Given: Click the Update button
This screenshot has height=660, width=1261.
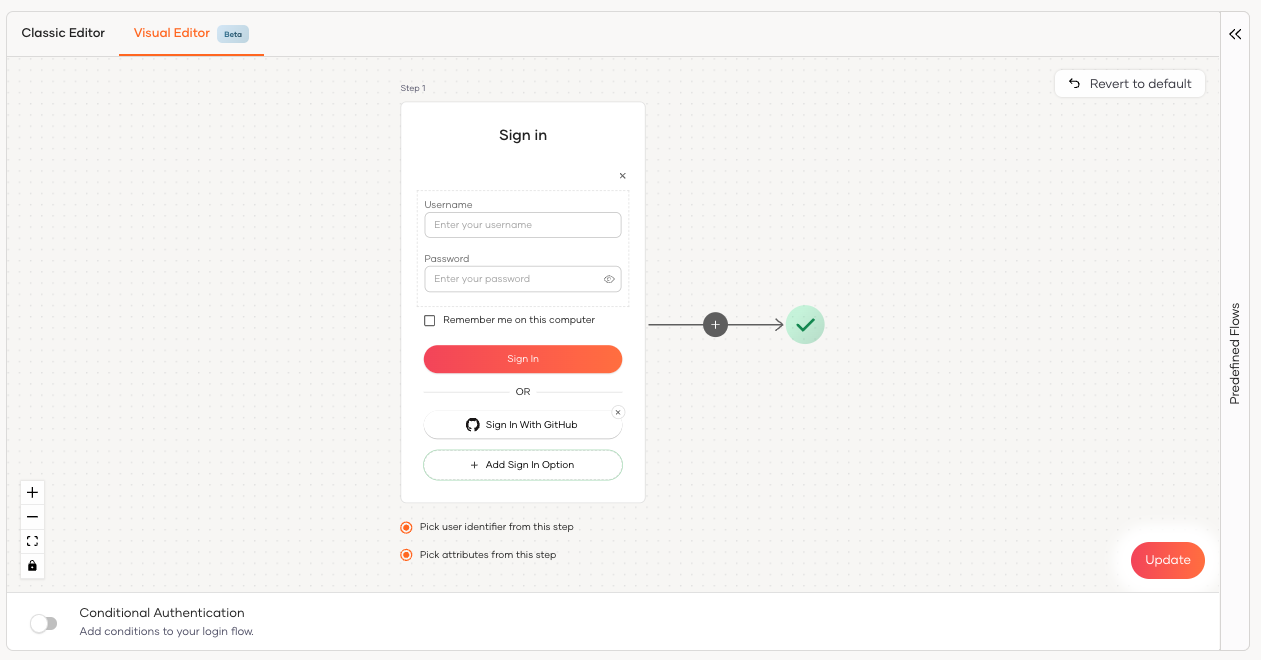Looking at the screenshot, I should (1167, 560).
